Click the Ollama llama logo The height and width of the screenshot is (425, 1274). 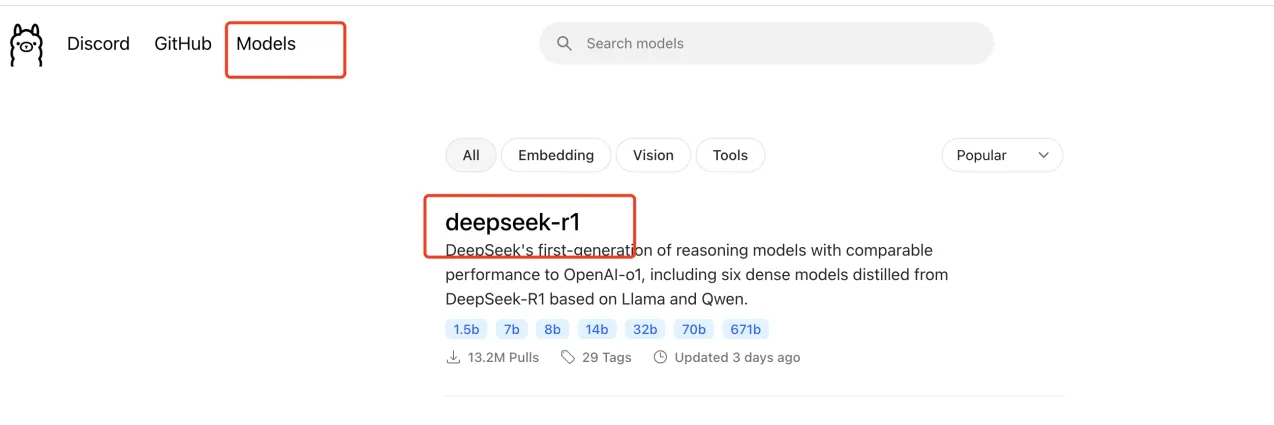point(26,46)
